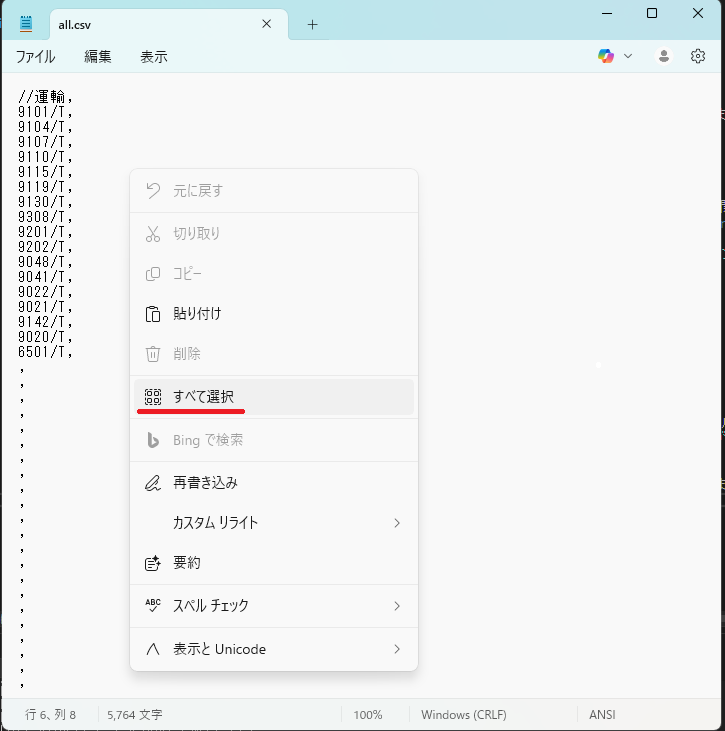725x731 pixels.
Task: Click the line 9202/T,
Action: [46, 247]
